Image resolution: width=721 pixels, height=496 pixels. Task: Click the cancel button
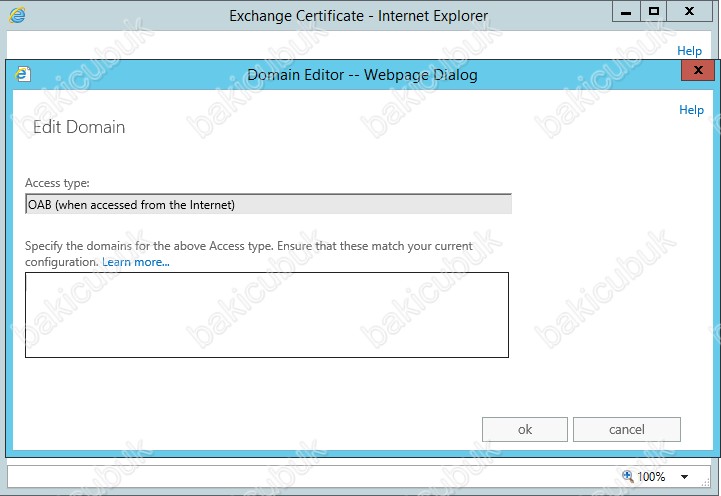click(627, 429)
